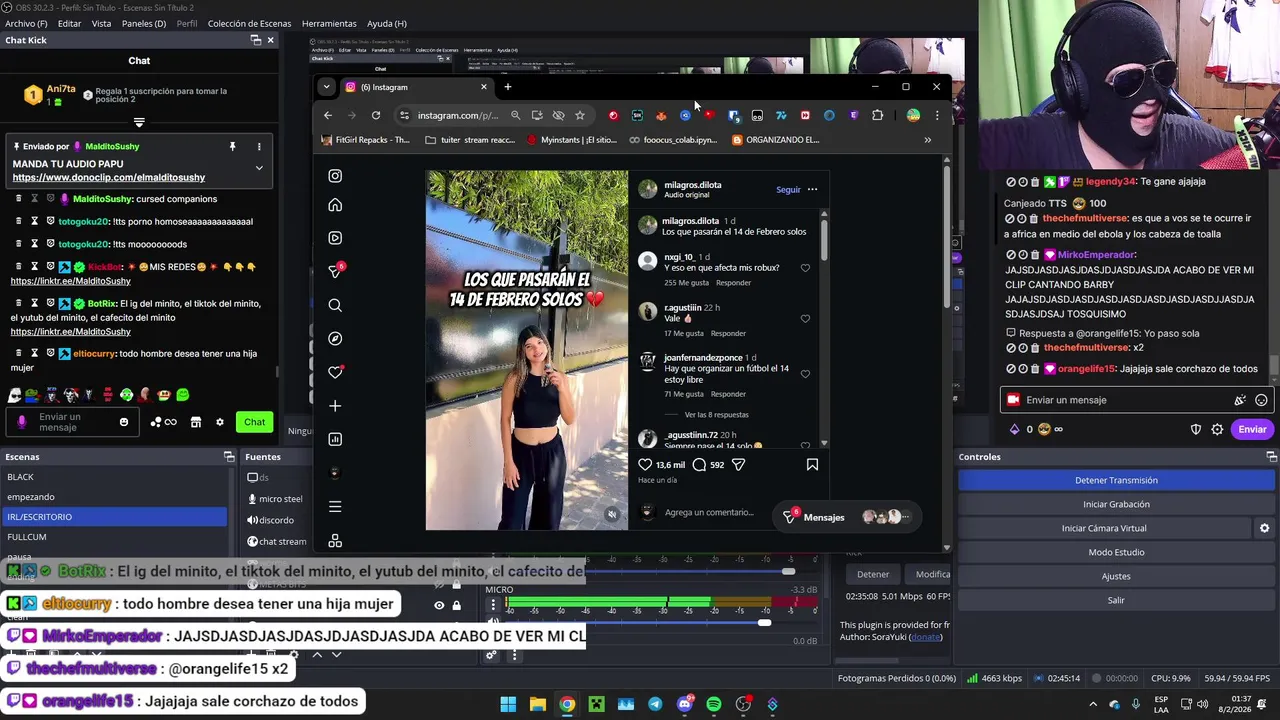Click Enviar in Twitch chat
This screenshot has height=720, width=1280.
pos(1252,429)
